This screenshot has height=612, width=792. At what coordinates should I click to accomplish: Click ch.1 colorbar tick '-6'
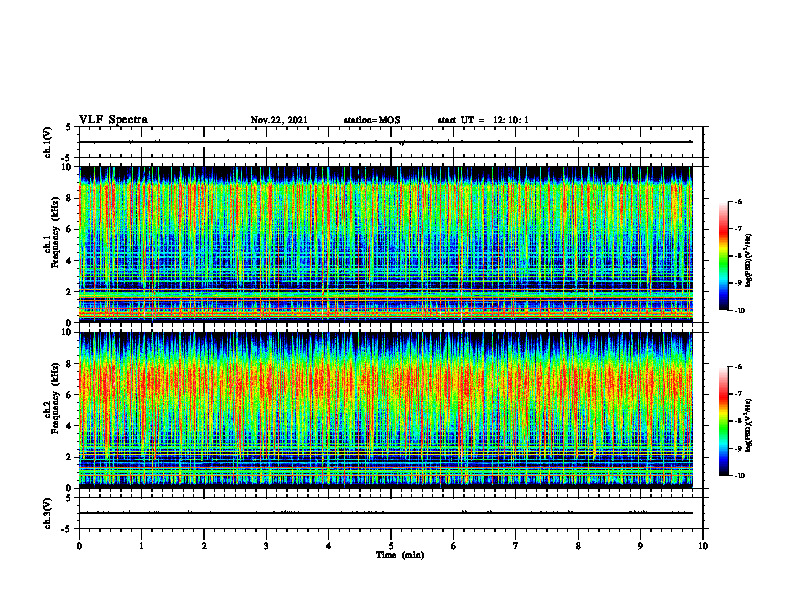(738, 202)
